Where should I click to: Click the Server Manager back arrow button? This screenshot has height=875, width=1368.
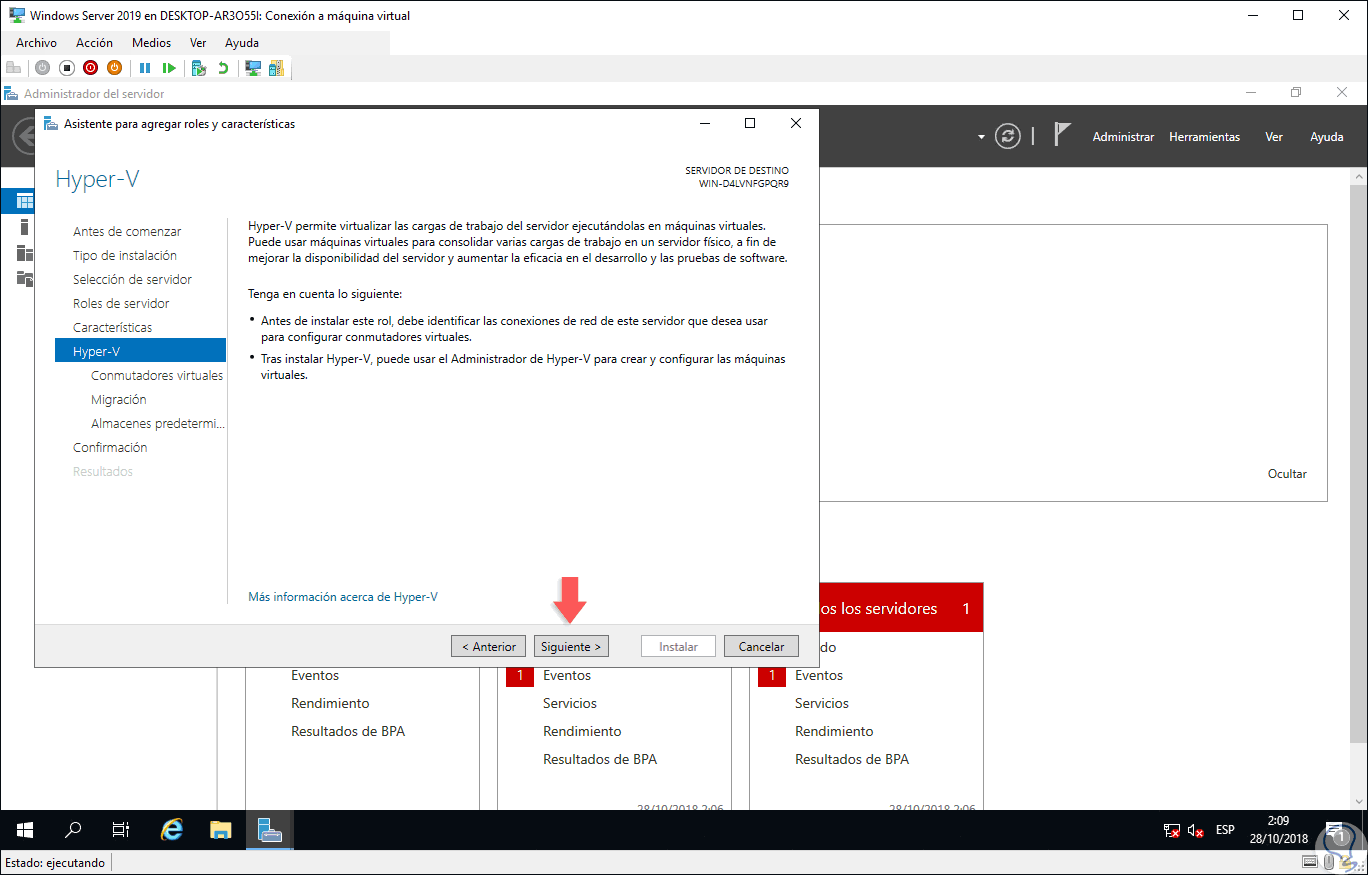[22, 136]
